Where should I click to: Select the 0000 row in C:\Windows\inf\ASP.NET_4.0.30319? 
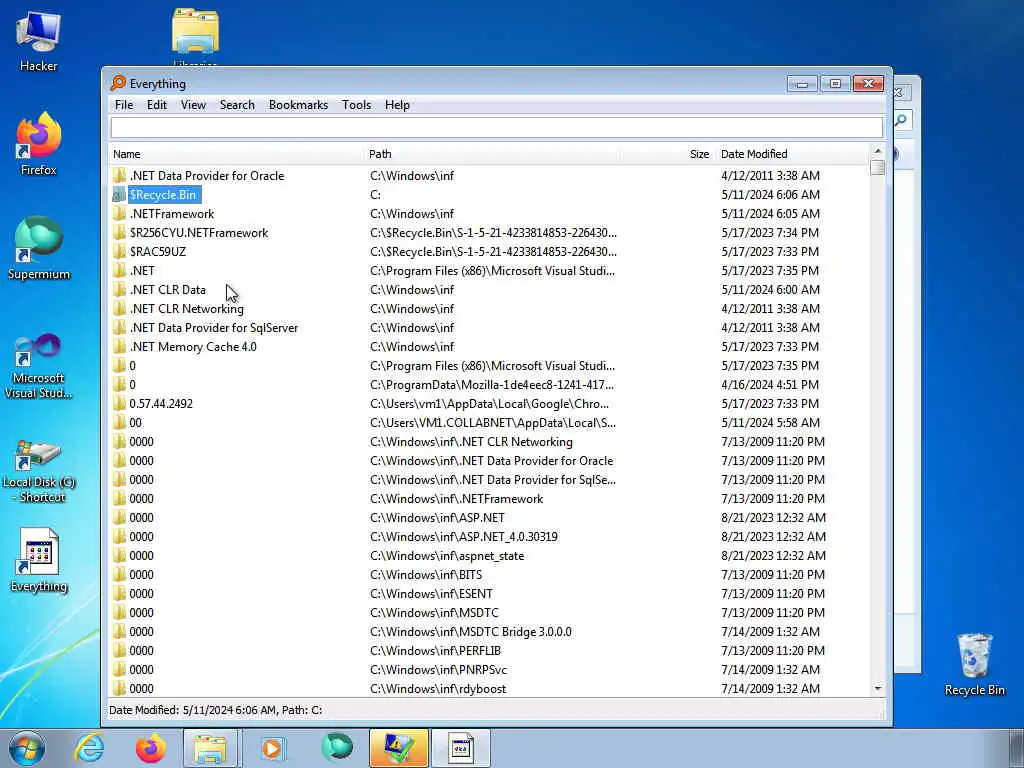click(489, 537)
